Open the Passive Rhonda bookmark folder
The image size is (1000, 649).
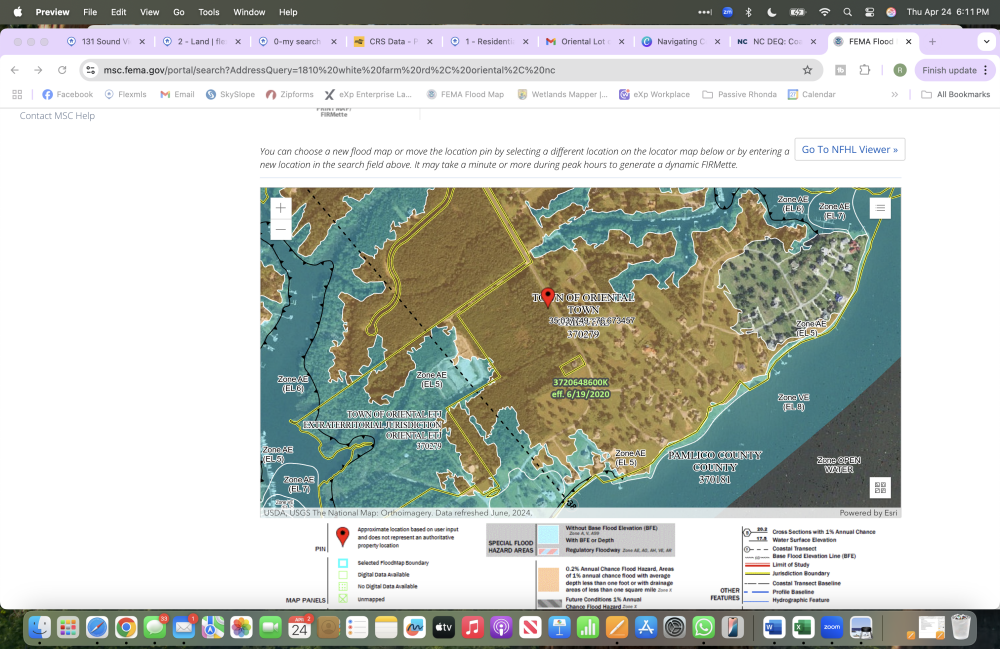pyautogui.click(x=740, y=94)
